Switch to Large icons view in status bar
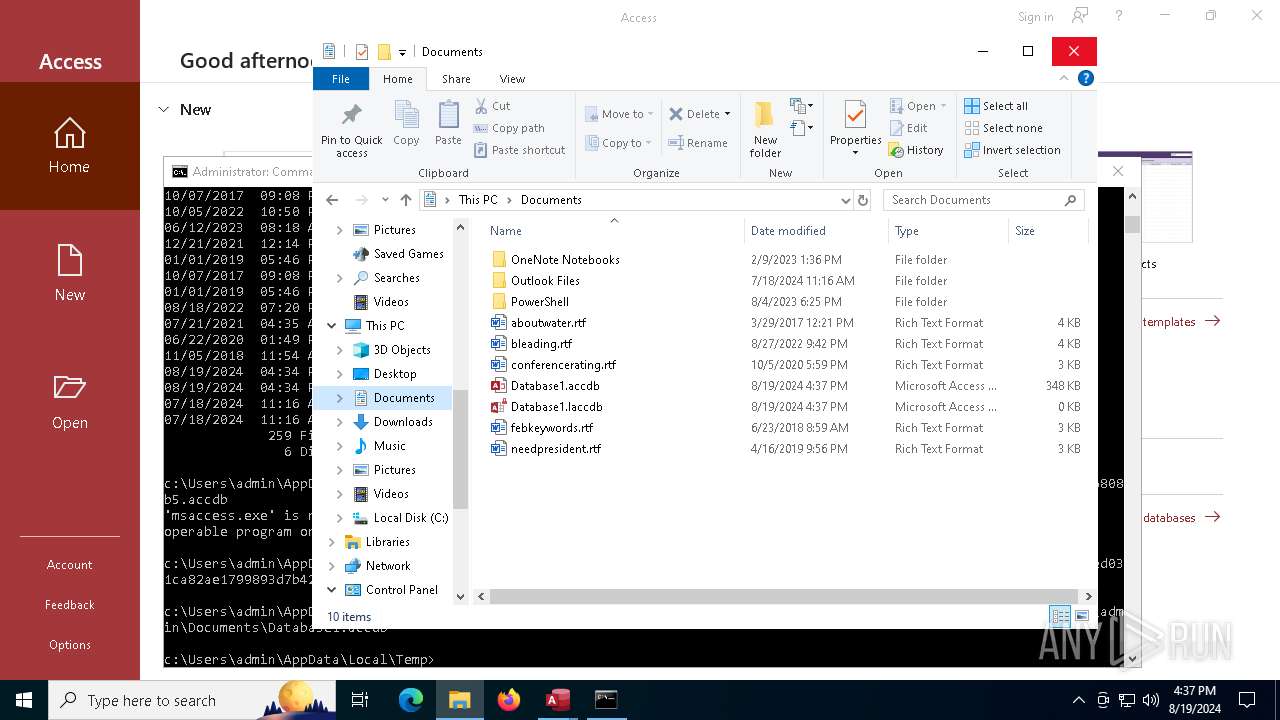This screenshot has width=1280, height=720. [x=1081, y=616]
